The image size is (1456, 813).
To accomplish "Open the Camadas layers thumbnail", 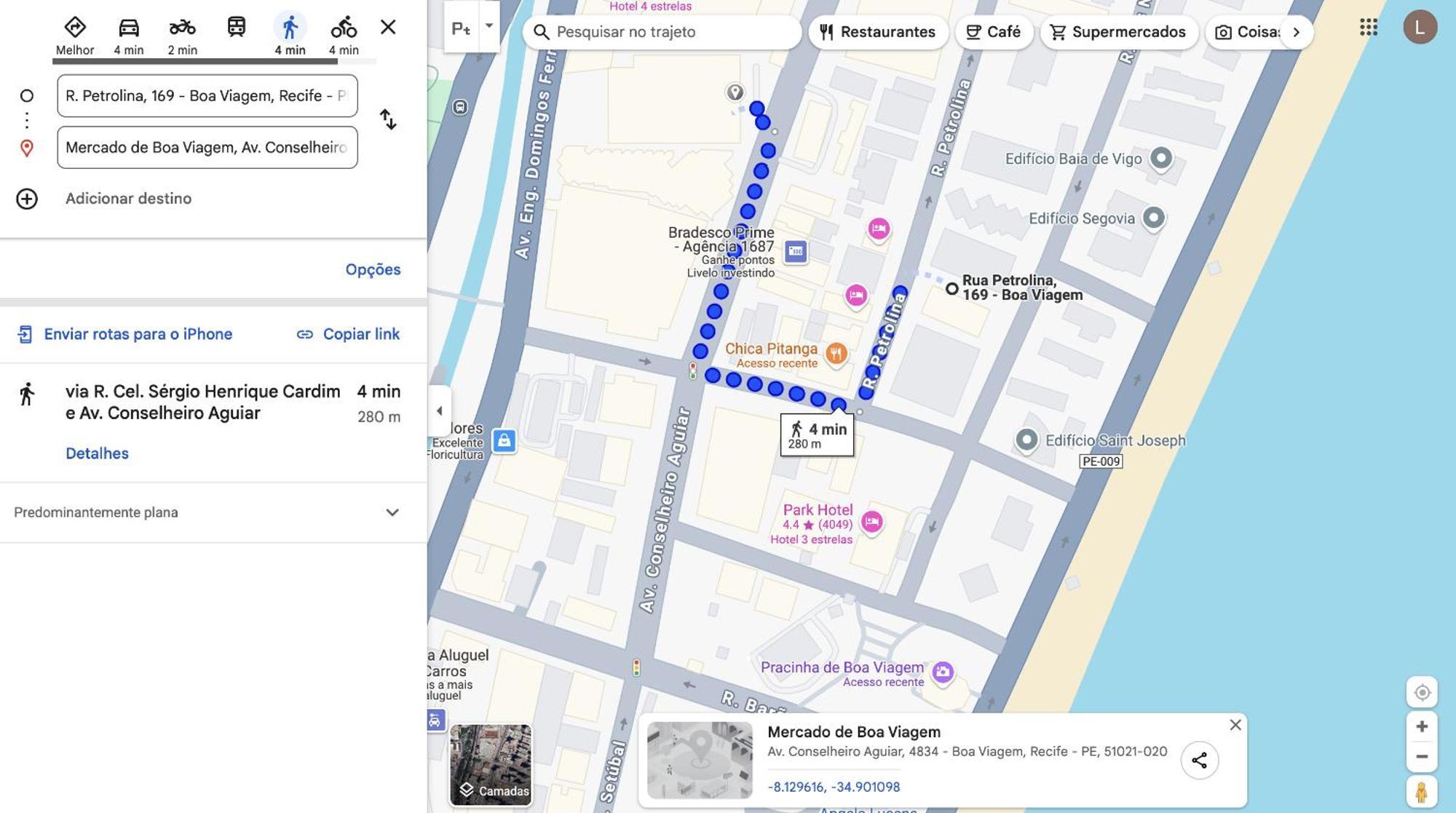I will tap(491, 765).
